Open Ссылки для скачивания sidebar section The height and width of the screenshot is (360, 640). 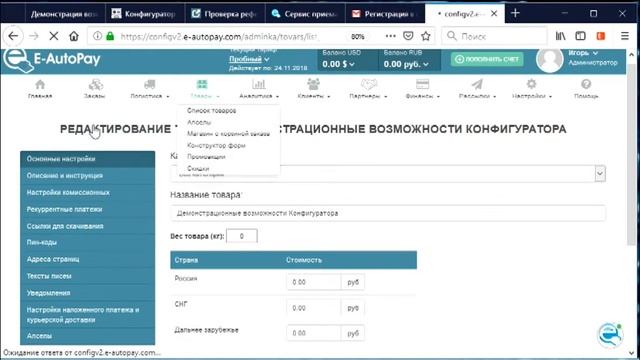pos(87,226)
